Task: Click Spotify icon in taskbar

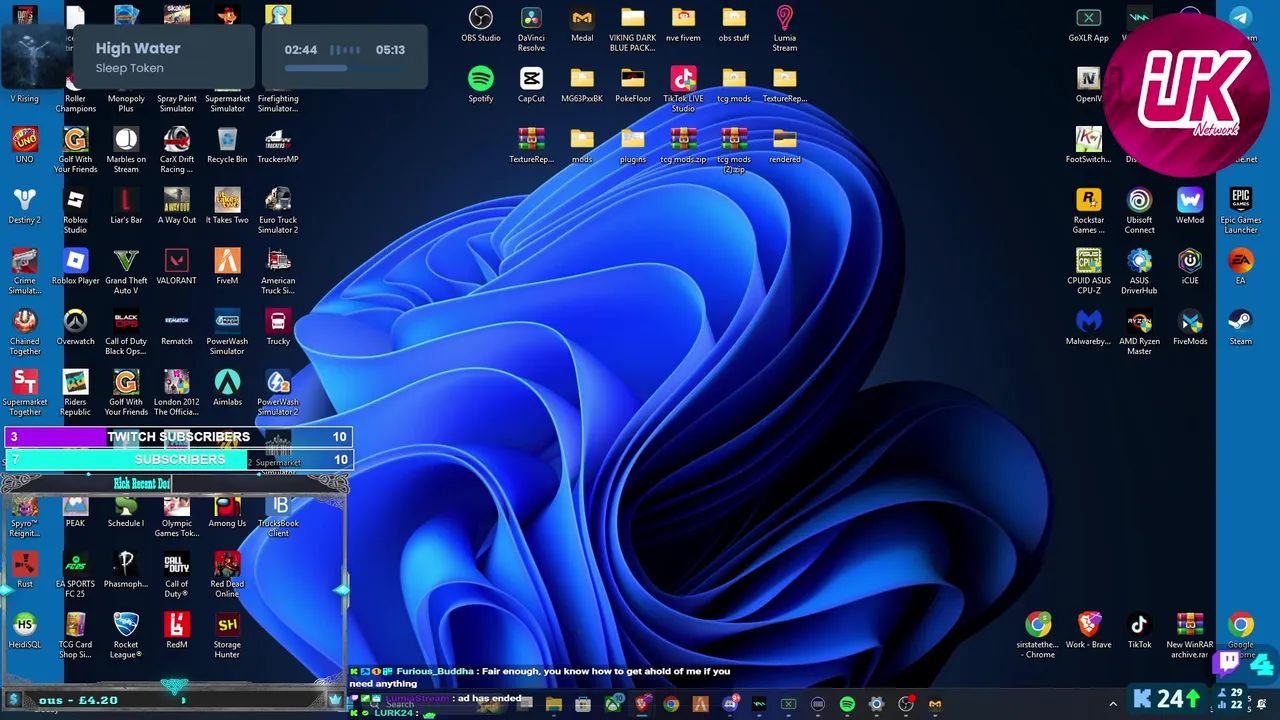Action: point(847,704)
